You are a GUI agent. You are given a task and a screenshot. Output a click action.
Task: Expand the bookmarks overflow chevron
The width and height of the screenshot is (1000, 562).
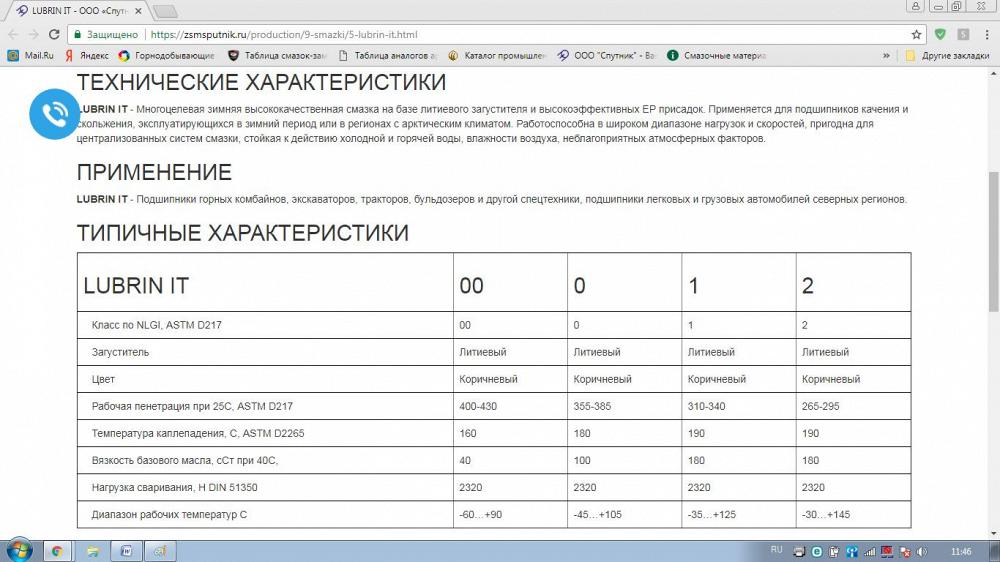tap(886, 56)
